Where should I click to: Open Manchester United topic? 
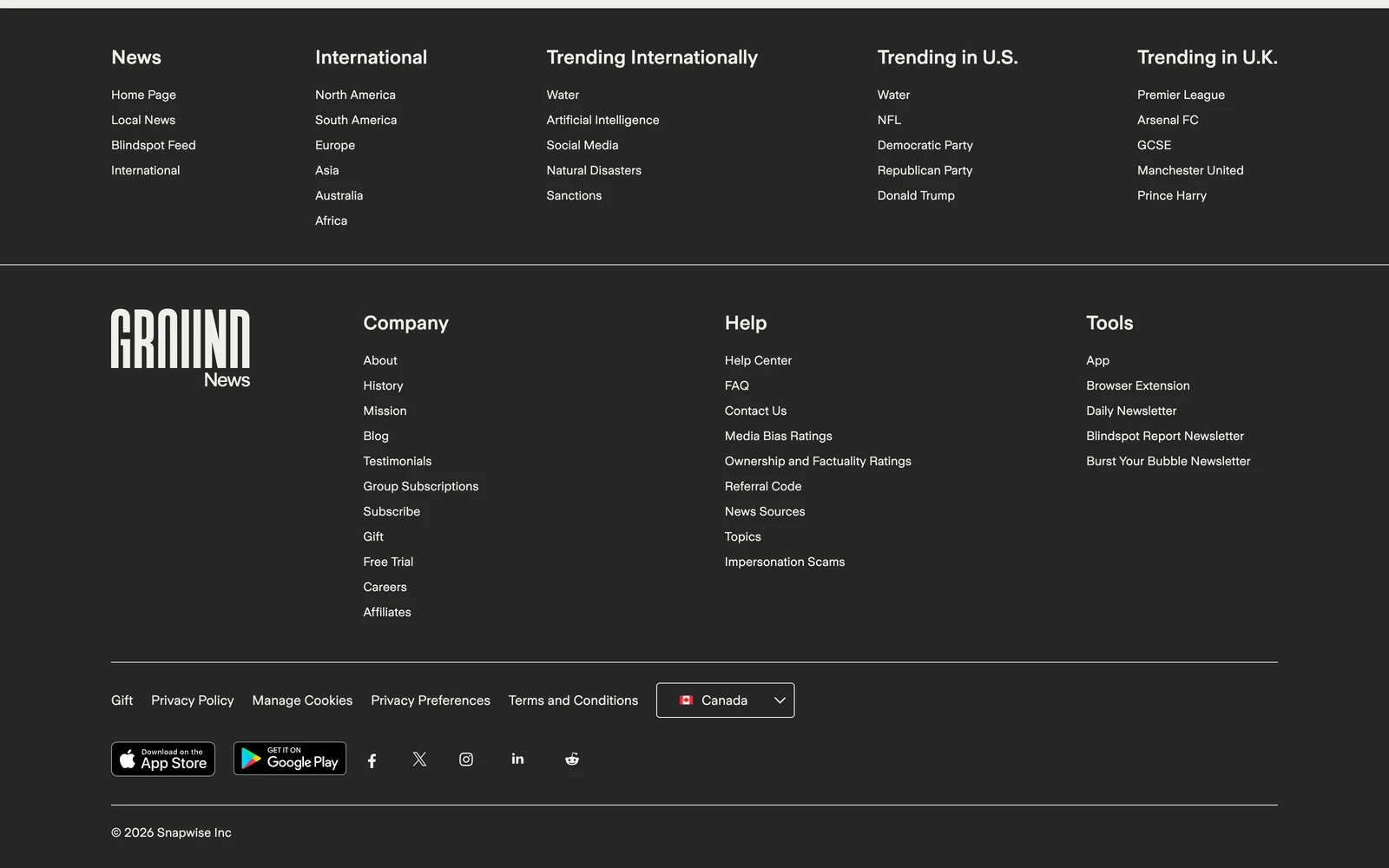1190,170
